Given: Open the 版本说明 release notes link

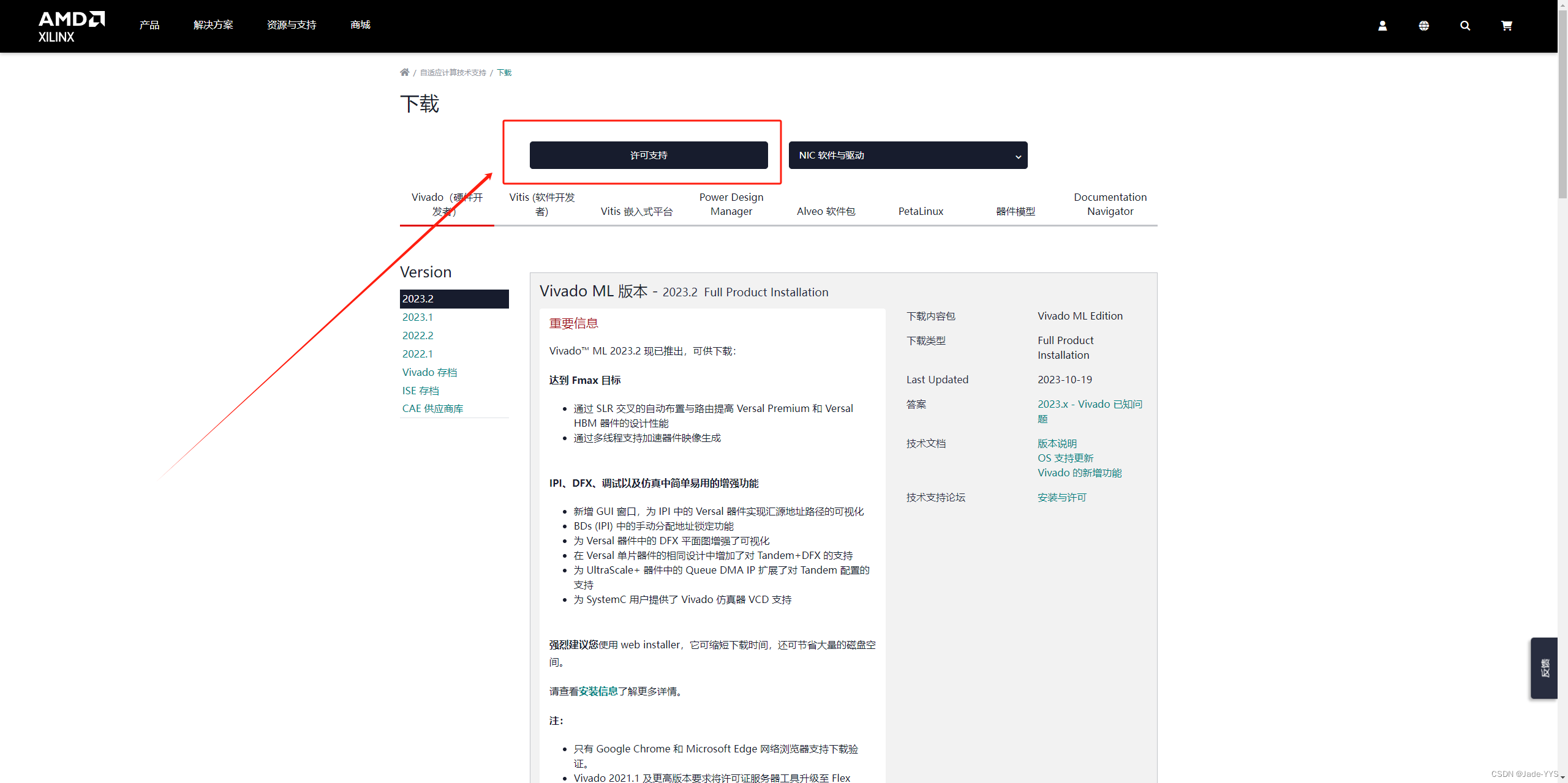Looking at the screenshot, I should click(1057, 443).
